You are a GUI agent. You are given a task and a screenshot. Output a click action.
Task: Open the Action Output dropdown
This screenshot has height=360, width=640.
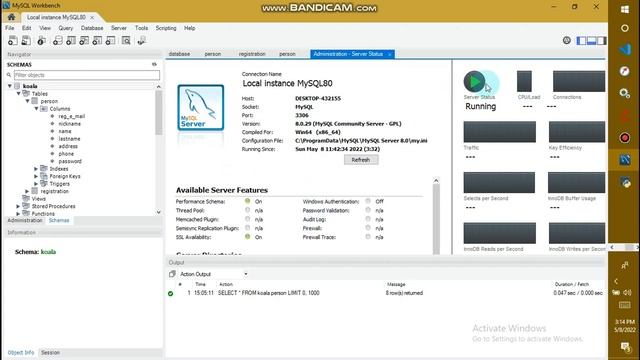pyautogui.click(x=246, y=274)
